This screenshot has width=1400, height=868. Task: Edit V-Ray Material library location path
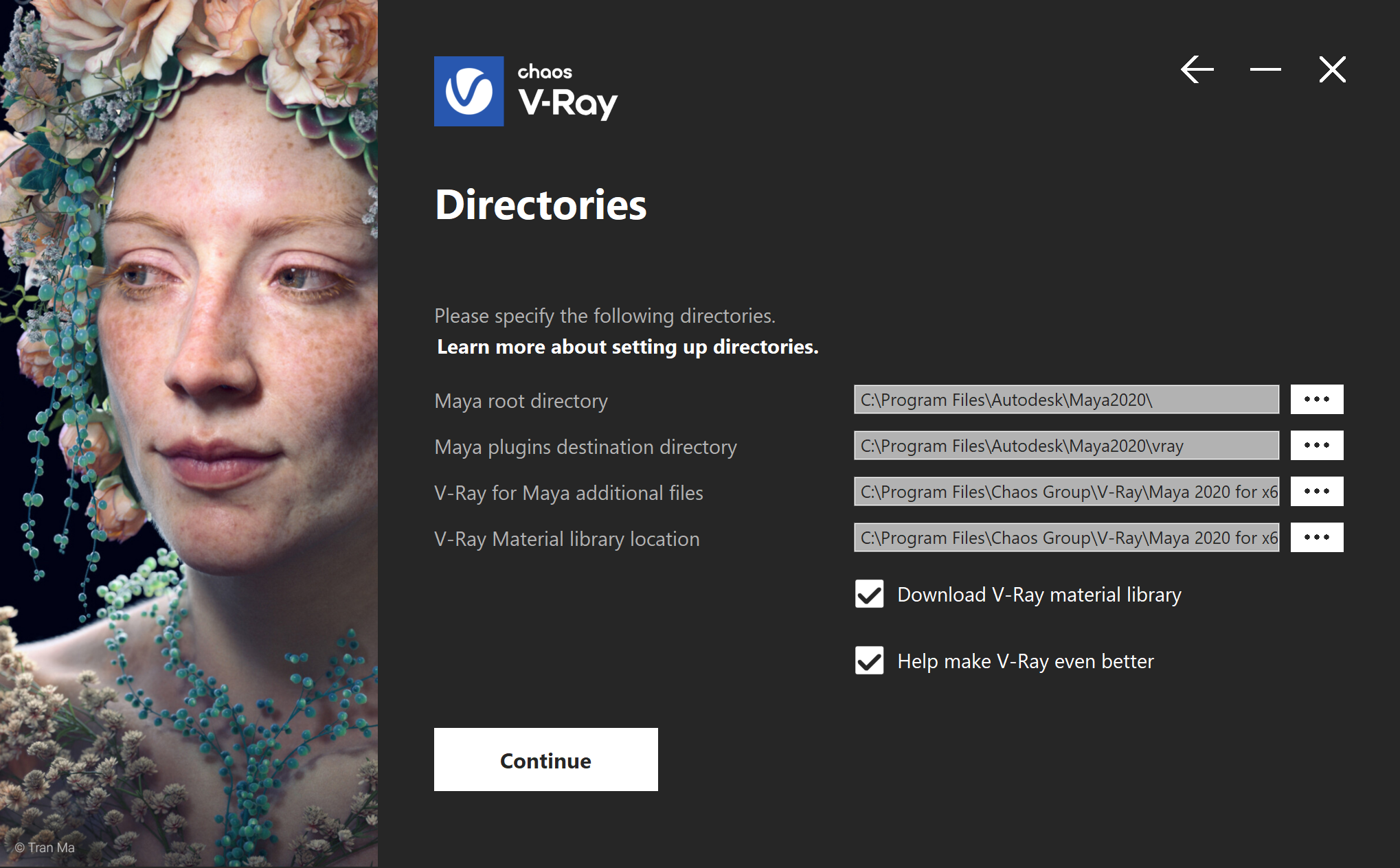(1066, 538)
